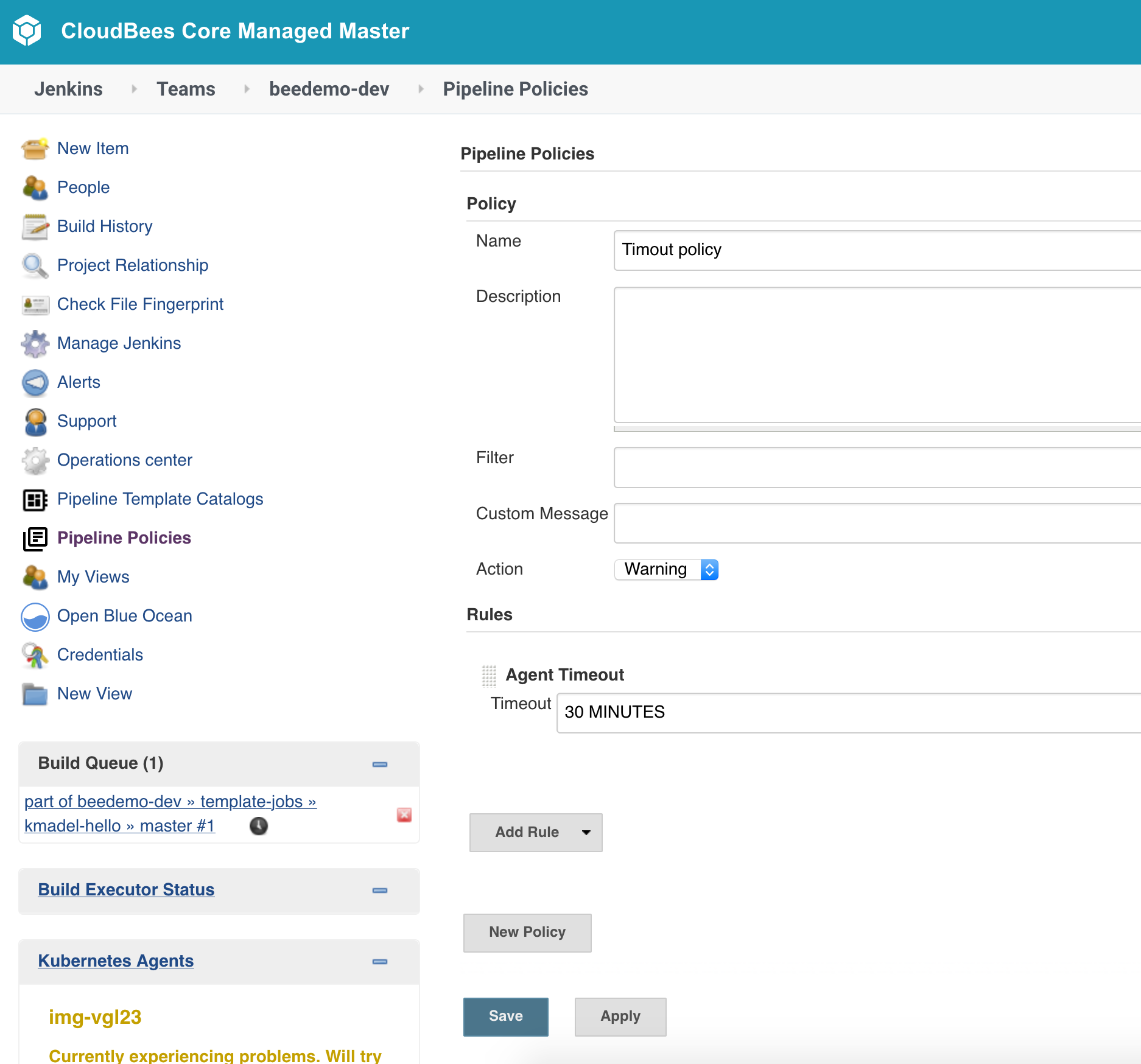
Task: Click the Credentials keys icon
Action: pos(35,655)
